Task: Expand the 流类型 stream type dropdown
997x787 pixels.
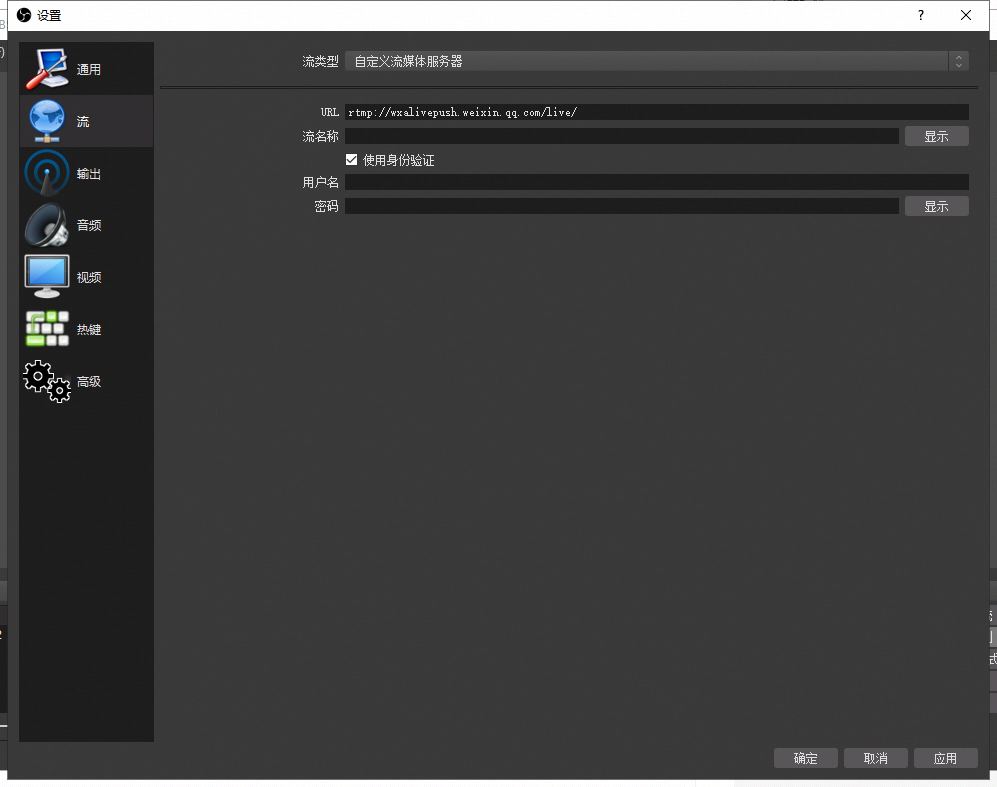Action: (656, 61)
